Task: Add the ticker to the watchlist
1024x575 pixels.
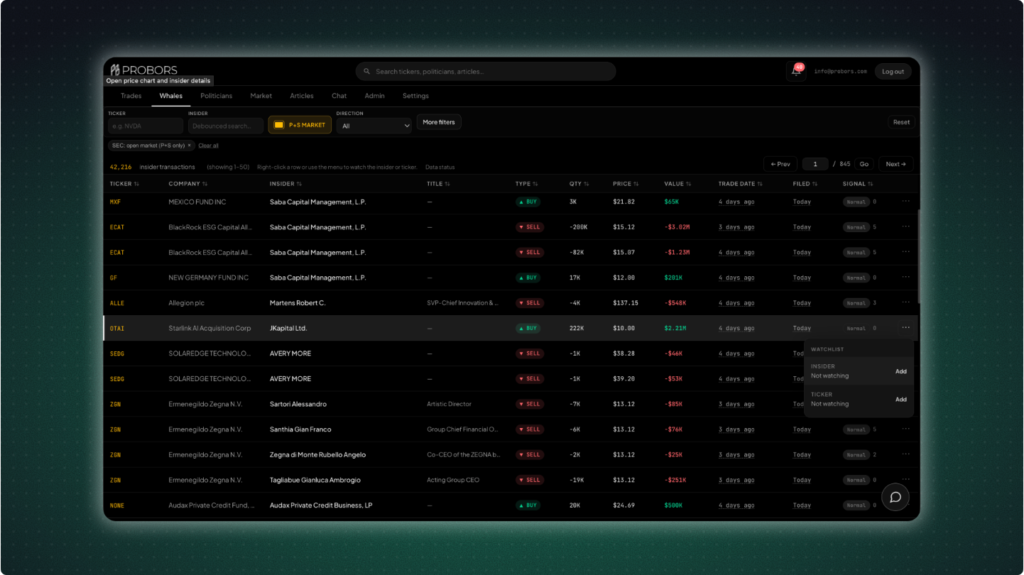Action: click(x=901, y=399)
